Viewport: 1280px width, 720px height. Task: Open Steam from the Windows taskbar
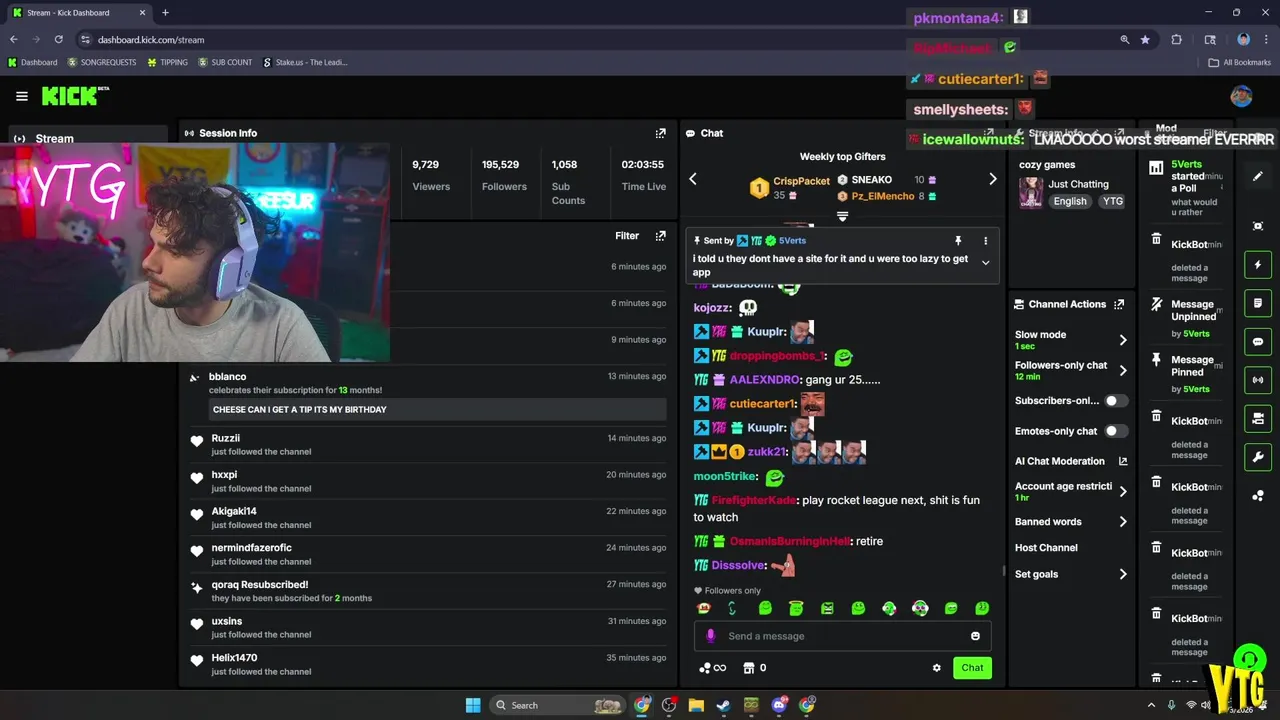(x=723, y=705)
